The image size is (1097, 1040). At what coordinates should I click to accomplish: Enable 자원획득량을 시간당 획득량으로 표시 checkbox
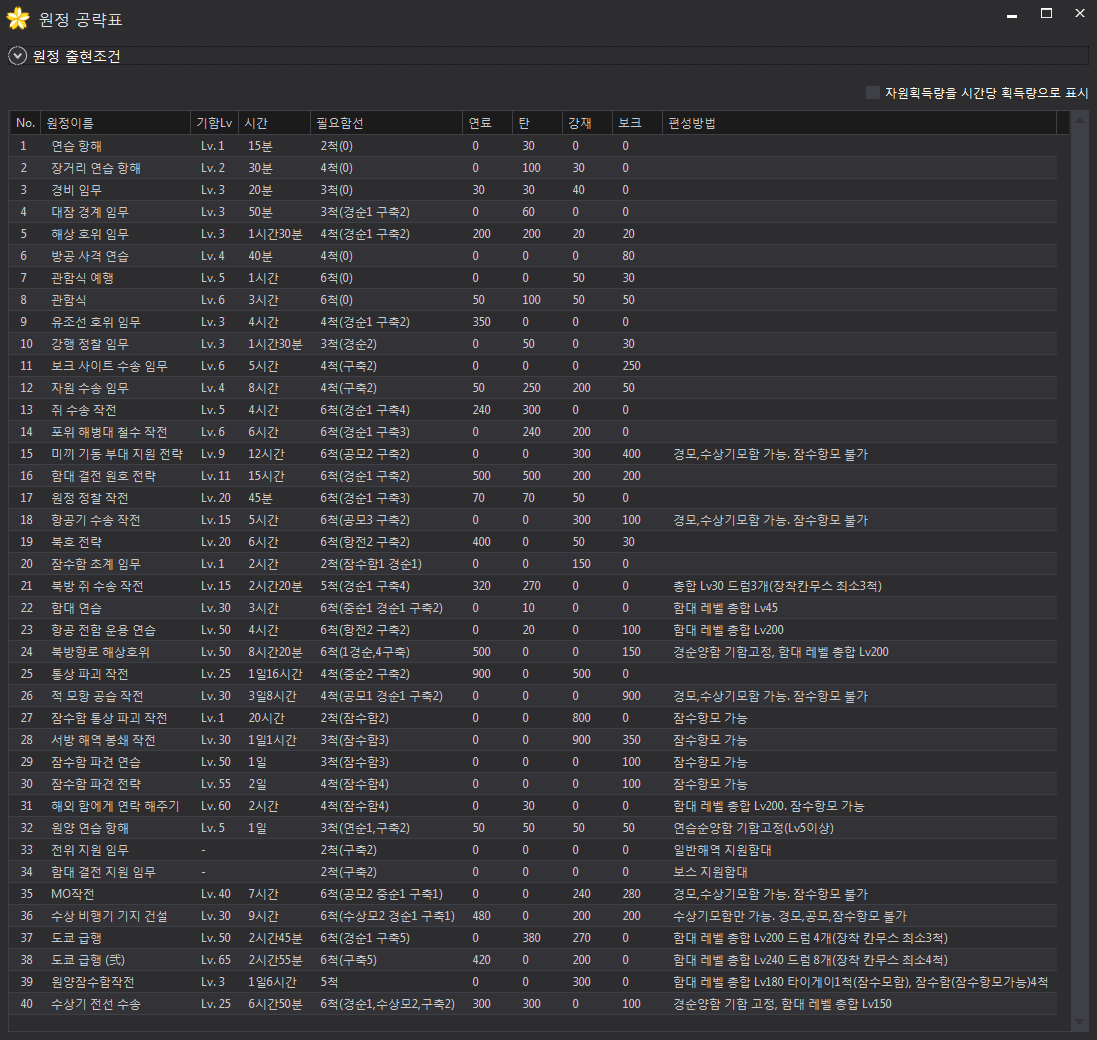[x=873, y=92]
